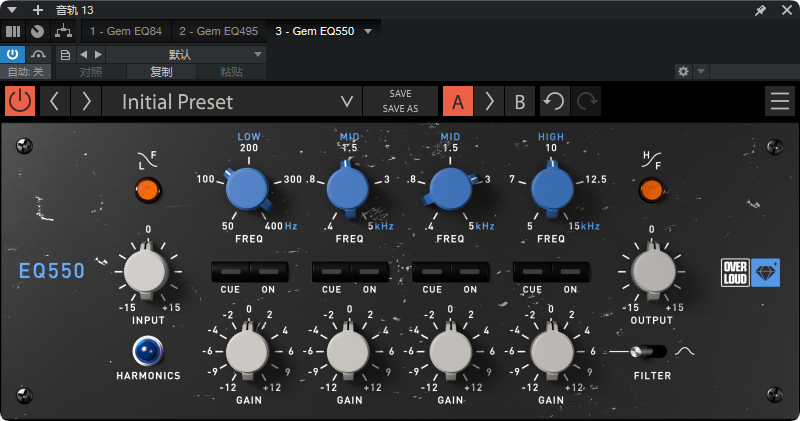Load previous host preset left arrow
The height and width of the screenshot is (421, 800).
84,55
